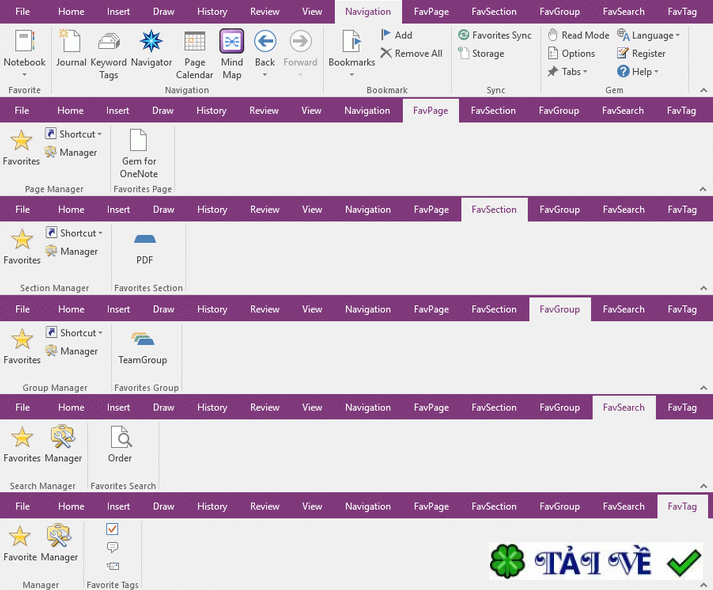Select FavSearch tab in fifth ribbon
Viewport: 713px width, 590px height.
pyautogui.click(x=624, y=407)
